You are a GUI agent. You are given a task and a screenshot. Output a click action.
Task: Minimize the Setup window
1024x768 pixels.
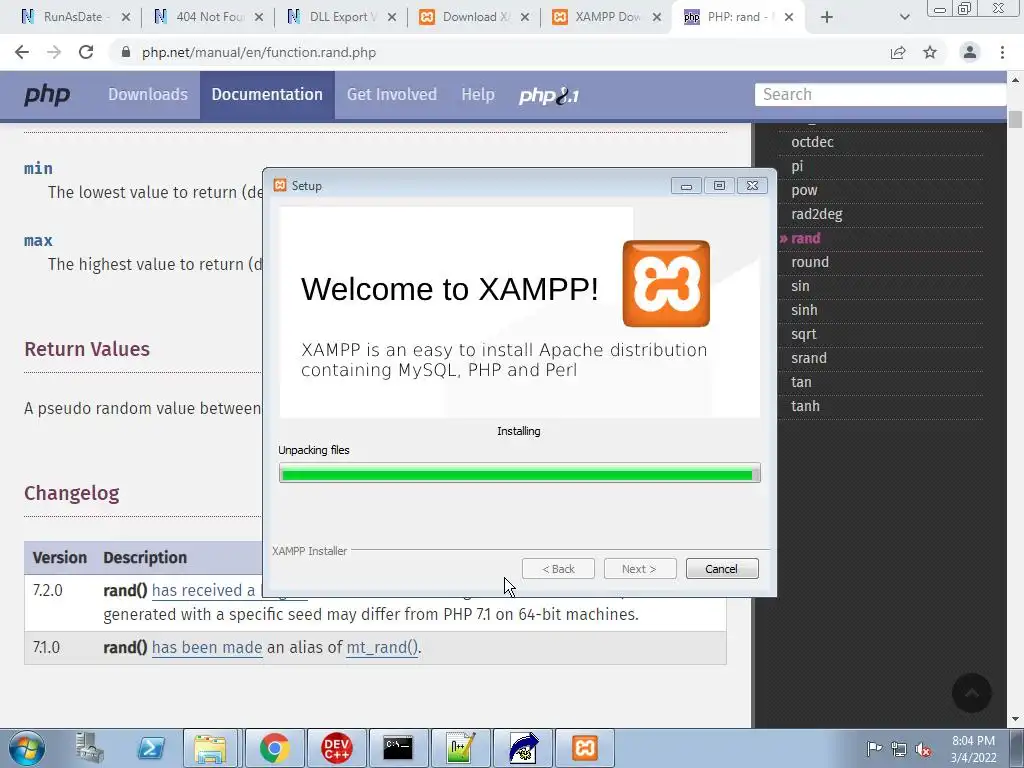[686, 186]
